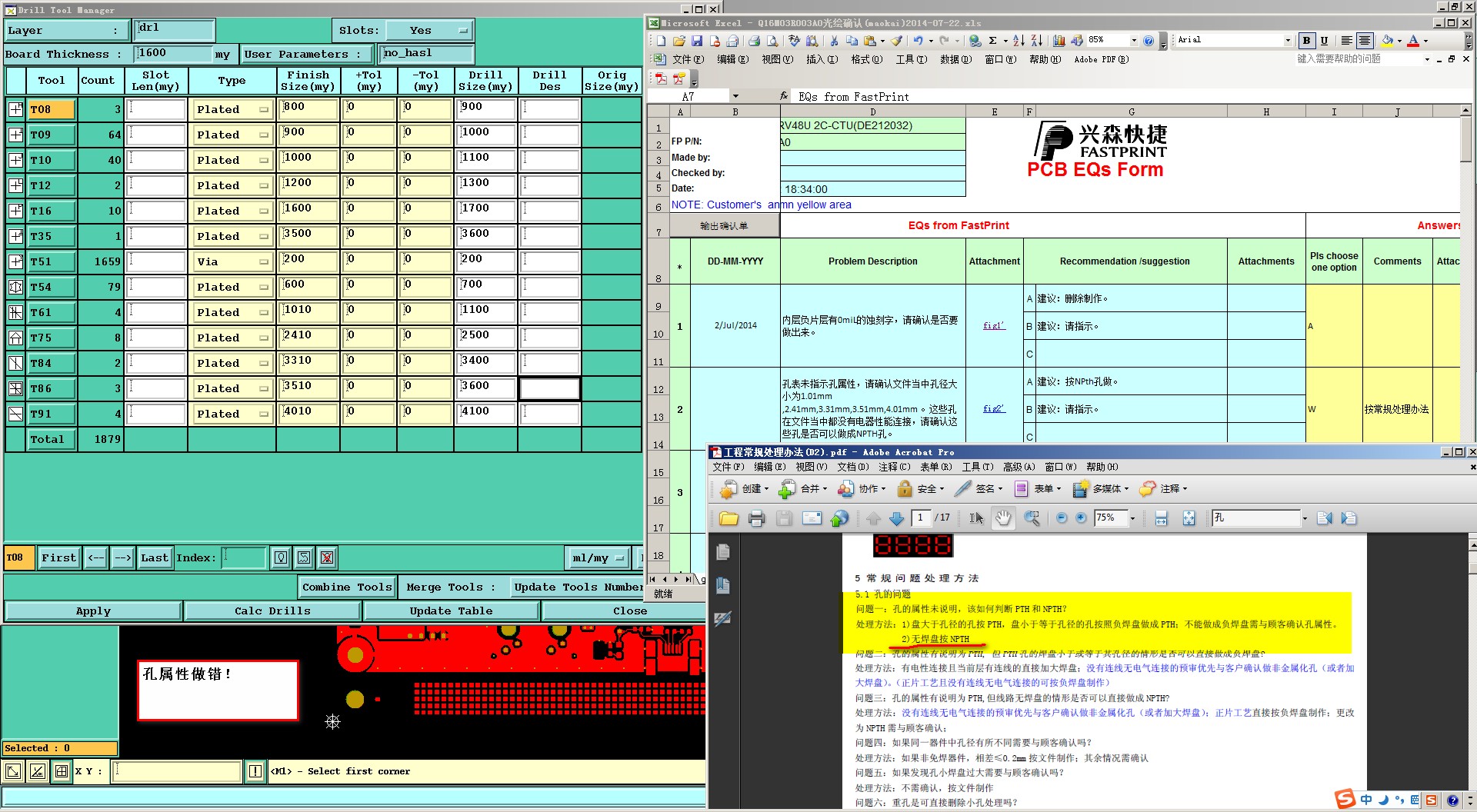Click the Excel Chart Wizard icon
This screenshot has height=812, width=1477.
click(x=1059, y=41)
